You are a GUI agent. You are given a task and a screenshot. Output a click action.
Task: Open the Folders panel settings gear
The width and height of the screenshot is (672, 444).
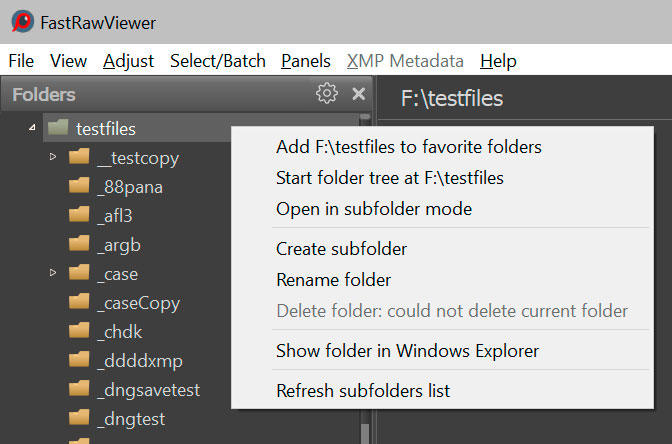[326, 94]
